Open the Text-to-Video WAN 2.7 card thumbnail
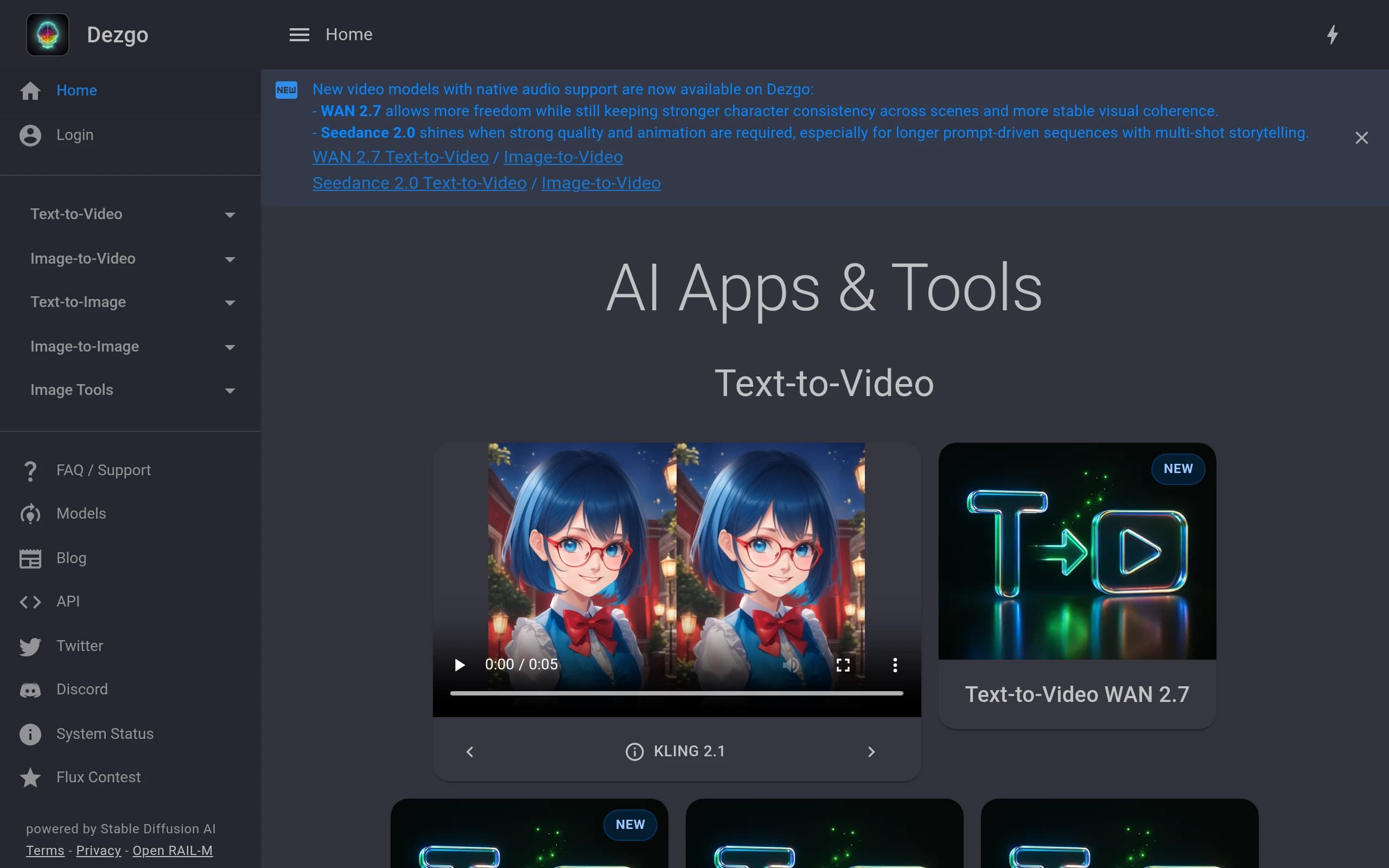Image resolution: width=1389 pixels, height=868 pixels. (x=1077, y=551)
